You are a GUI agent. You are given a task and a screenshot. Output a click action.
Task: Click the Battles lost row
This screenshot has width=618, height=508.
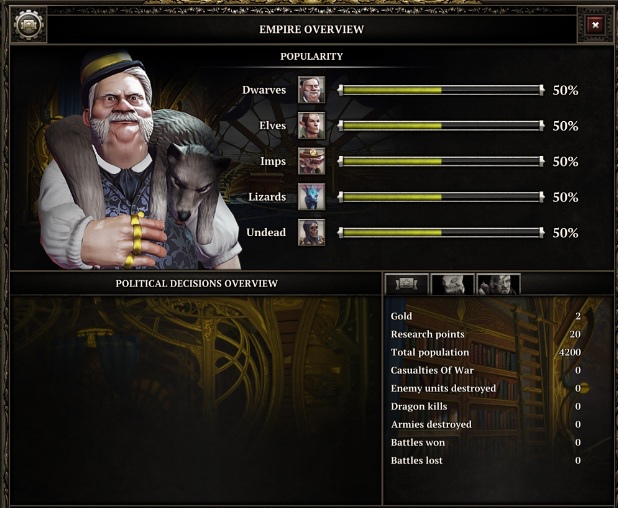486,460
